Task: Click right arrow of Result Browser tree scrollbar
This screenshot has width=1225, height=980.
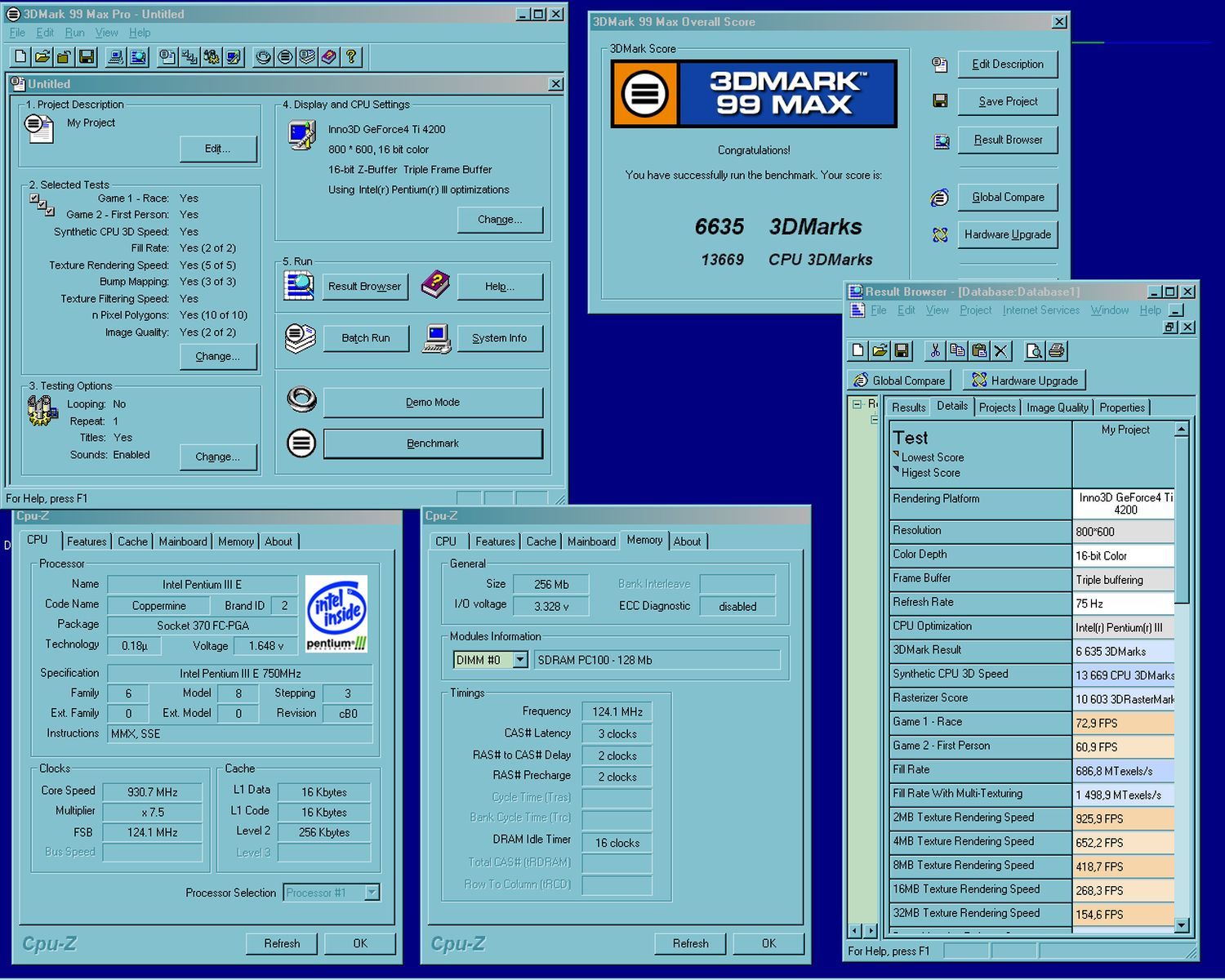Action: pos(871,930)
